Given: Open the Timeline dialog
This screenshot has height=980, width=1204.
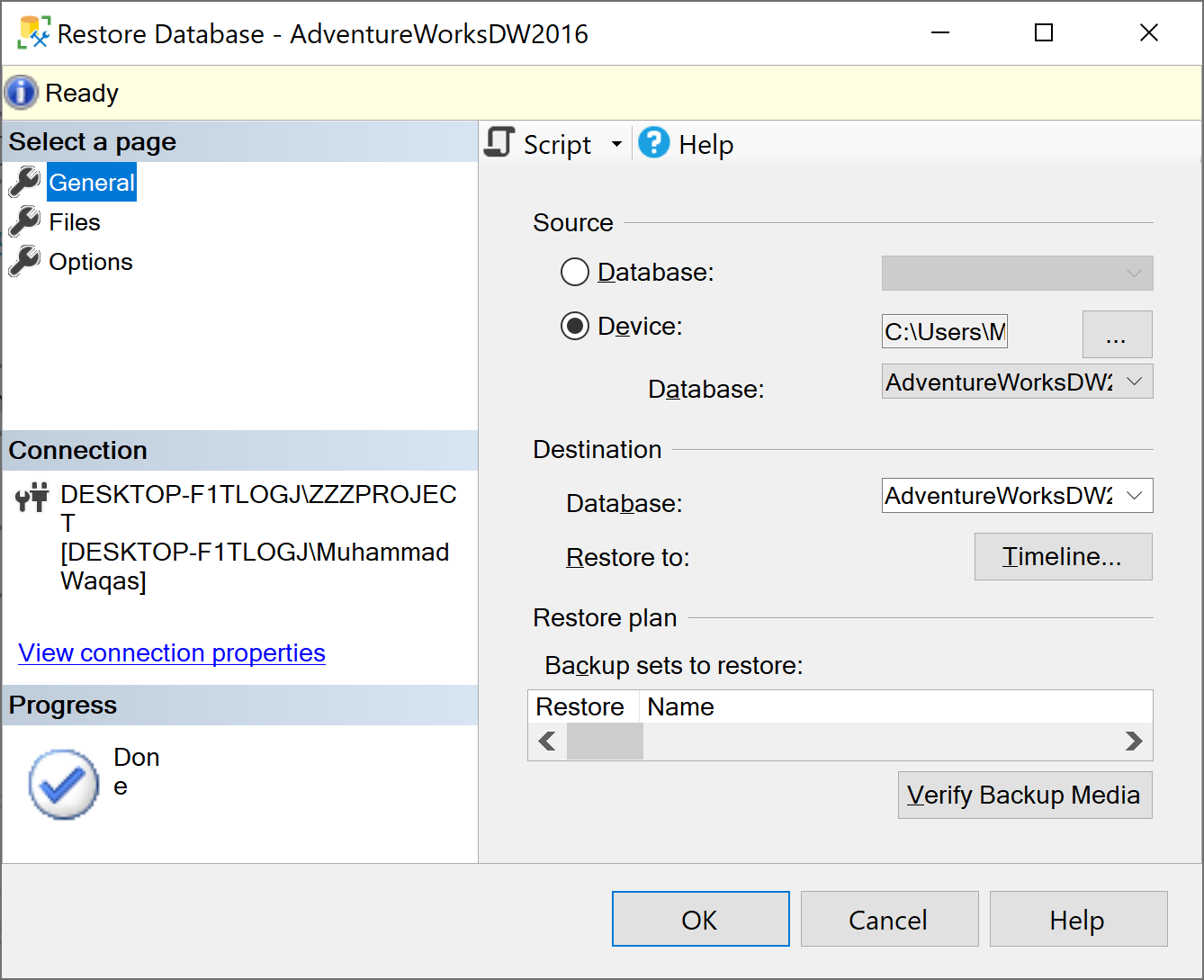Looking at the screenshot, I should coord(1063,557).
